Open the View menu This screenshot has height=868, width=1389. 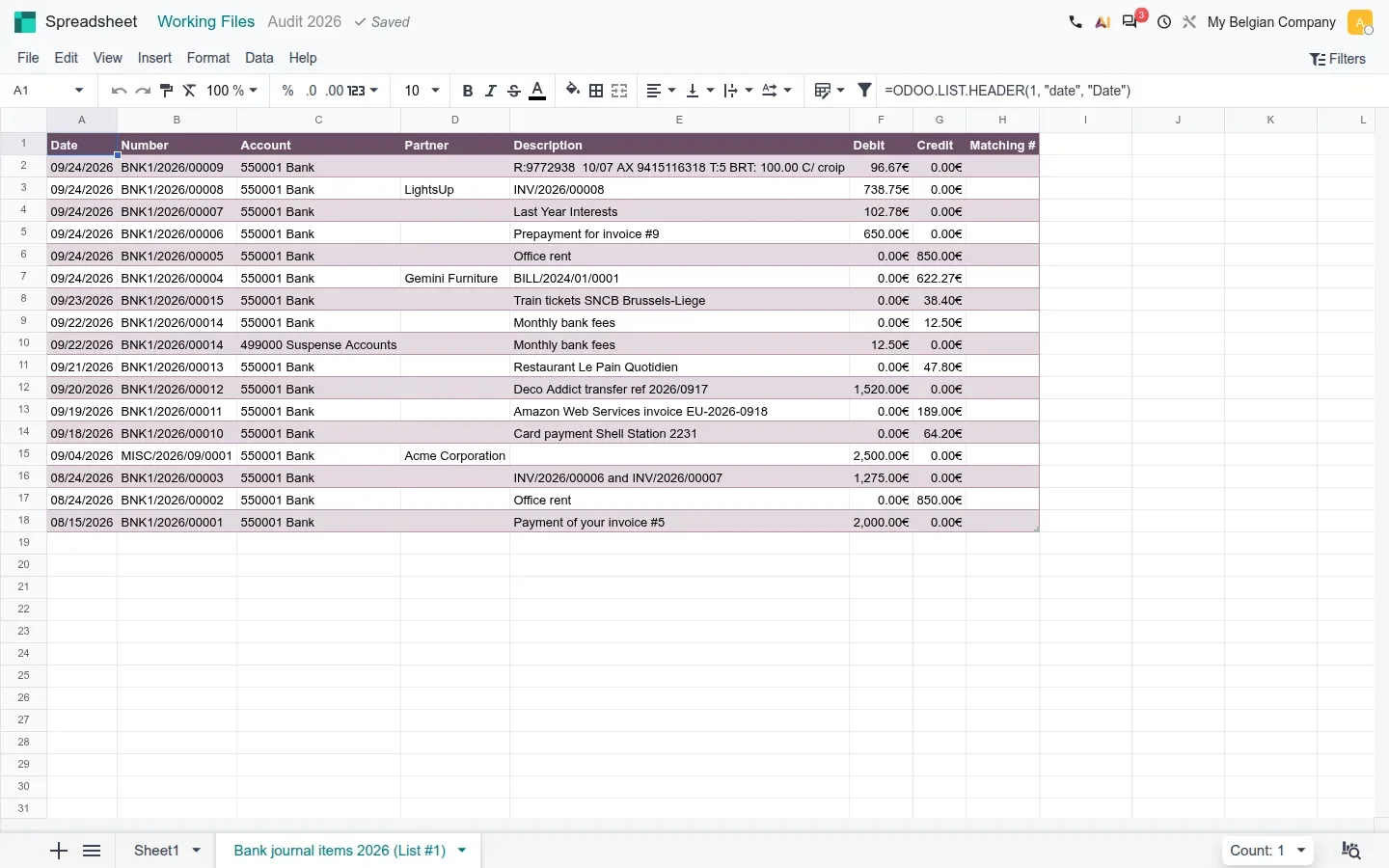[x=108, y=58]
